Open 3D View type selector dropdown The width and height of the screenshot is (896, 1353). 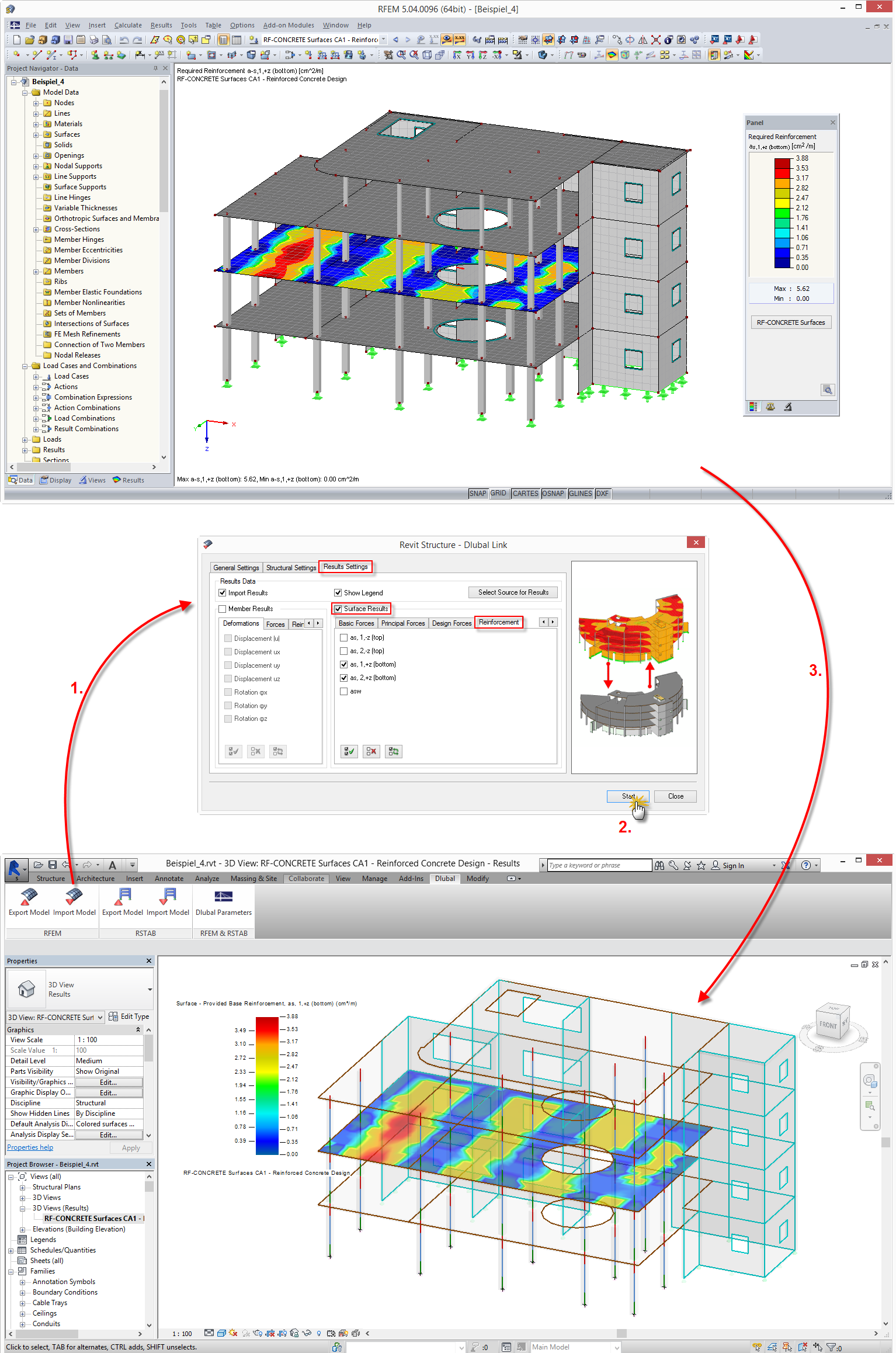pos(150,989)
